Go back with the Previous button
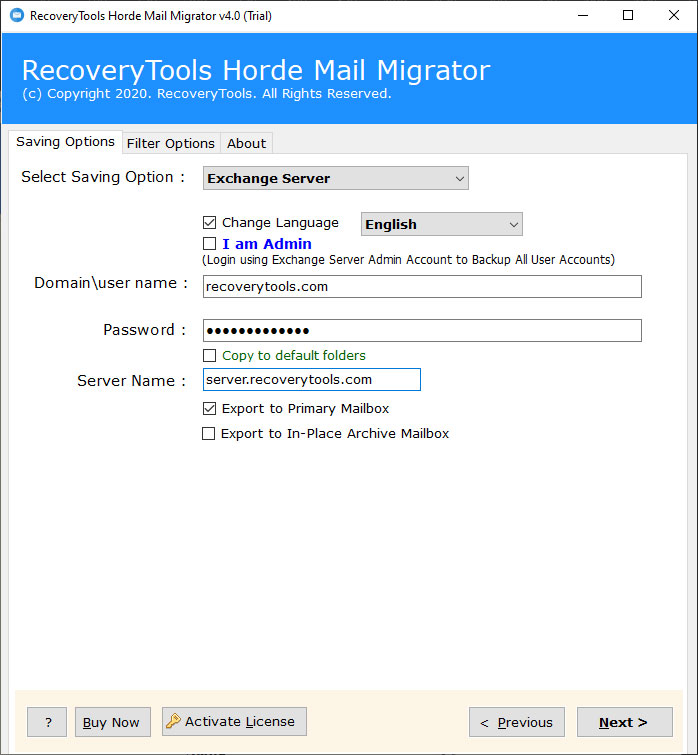This screenshot has height=755, width=698. pos(517,722)
